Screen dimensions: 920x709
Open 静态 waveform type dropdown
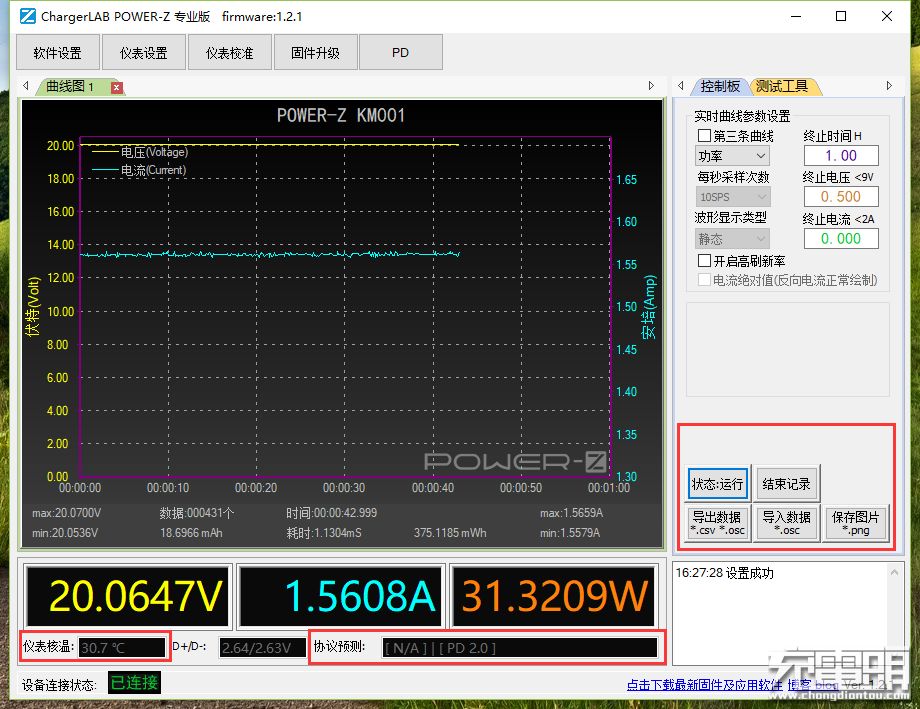[x=732, y=239]
